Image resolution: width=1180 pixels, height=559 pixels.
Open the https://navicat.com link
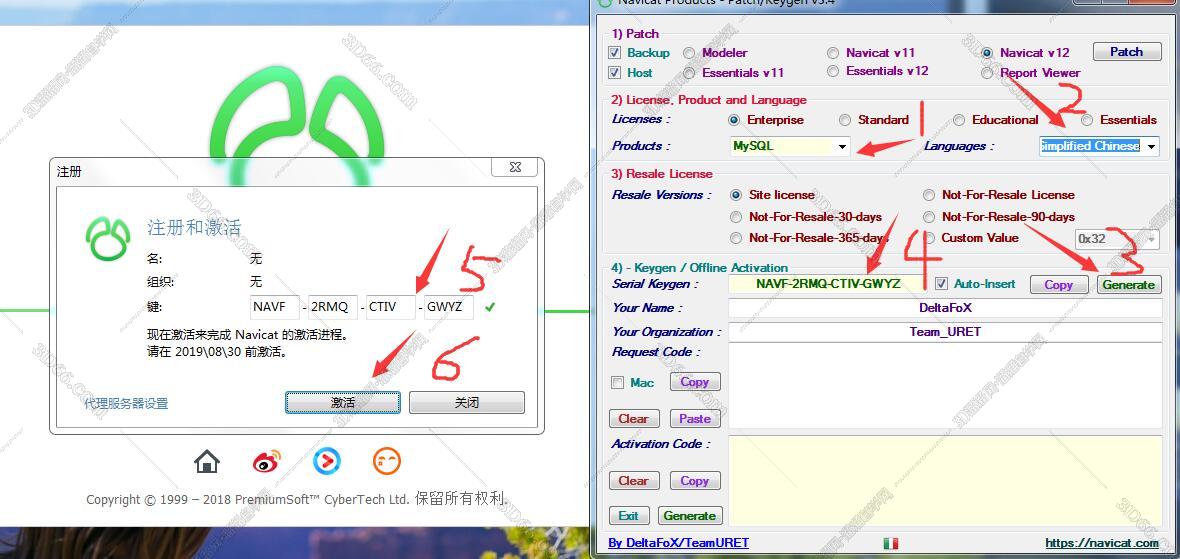point(1102,542)
